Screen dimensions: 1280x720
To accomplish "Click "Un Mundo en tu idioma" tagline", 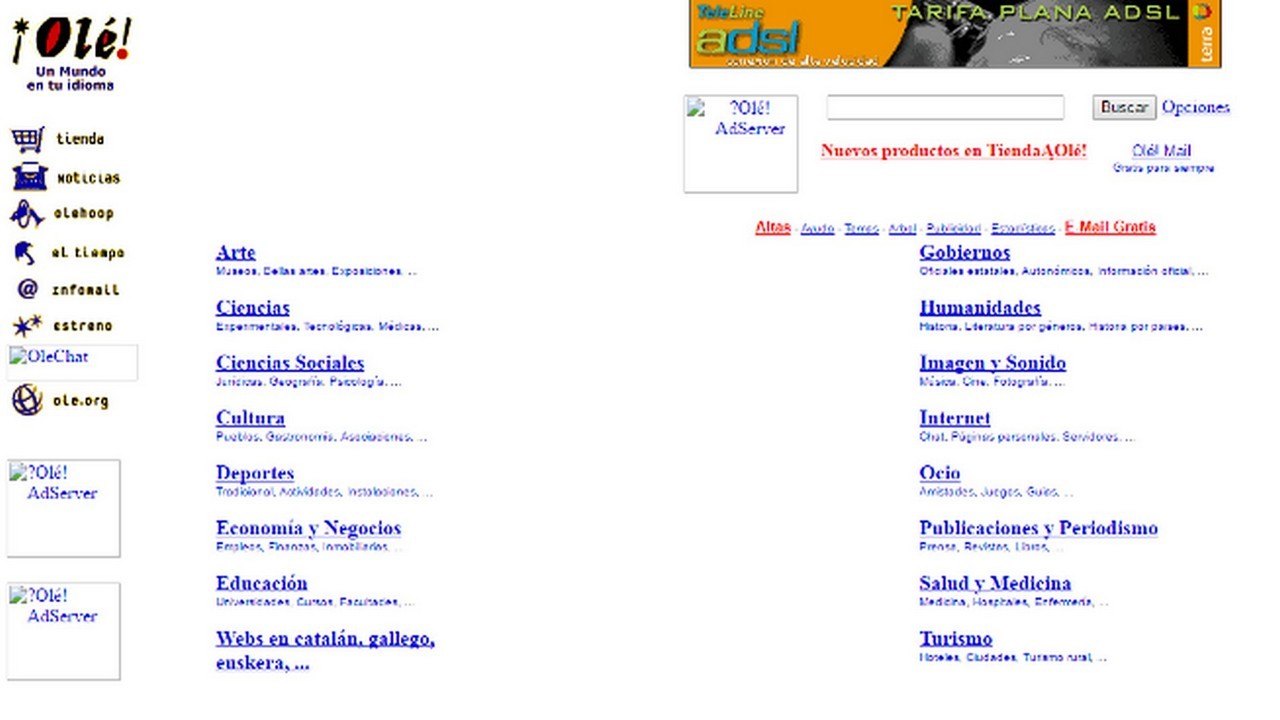I will point(70,79).
